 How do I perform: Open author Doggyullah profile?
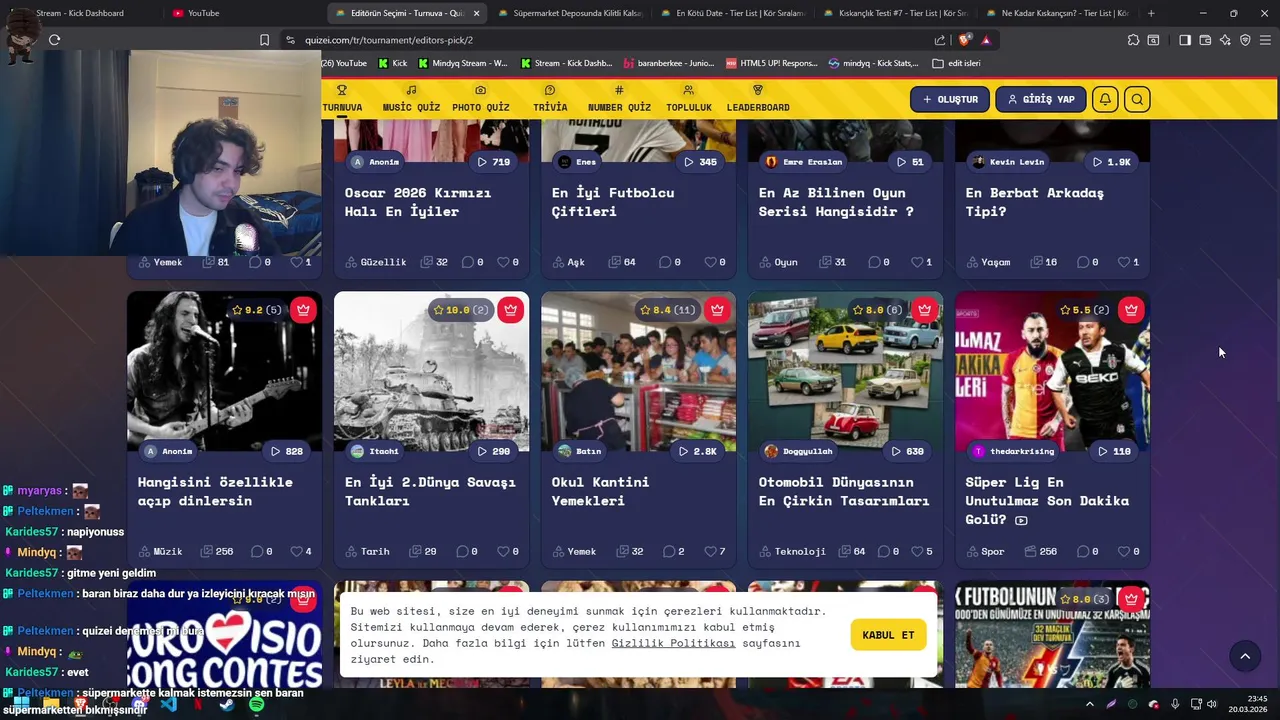pyautogui.click(x=798, y=451)
